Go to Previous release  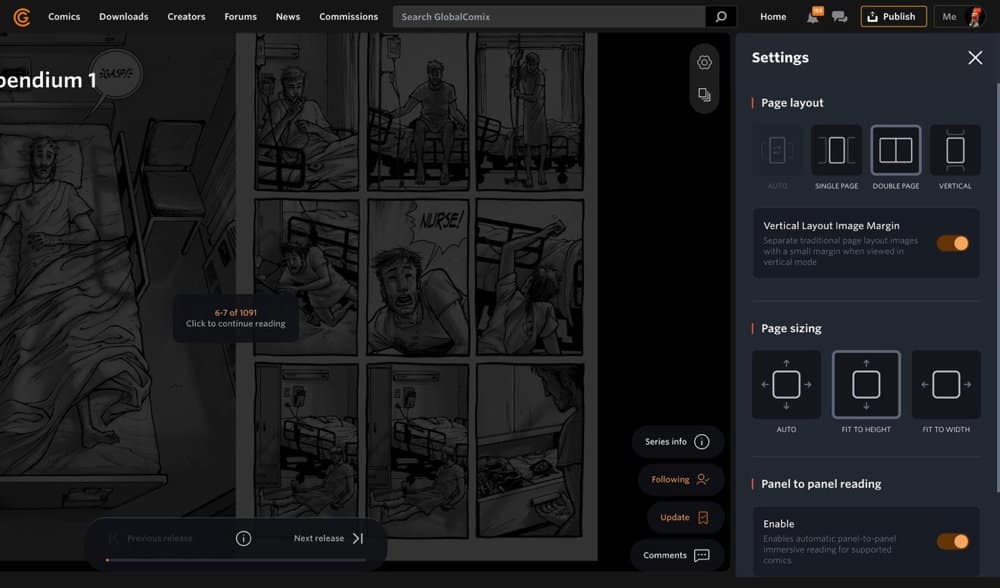click(152, 538)
